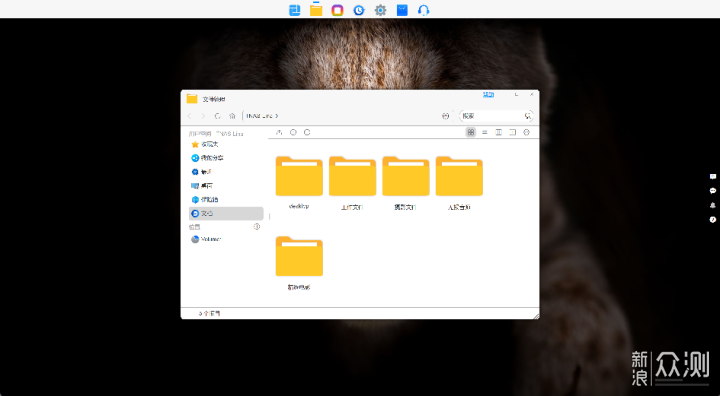Click the blue help link in title bar

click(488, 95)
